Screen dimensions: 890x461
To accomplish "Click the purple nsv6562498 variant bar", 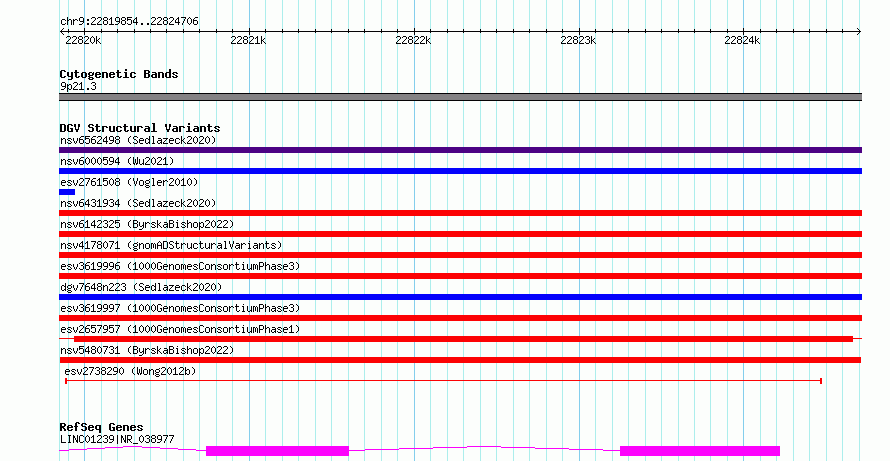I will point(460,150).
